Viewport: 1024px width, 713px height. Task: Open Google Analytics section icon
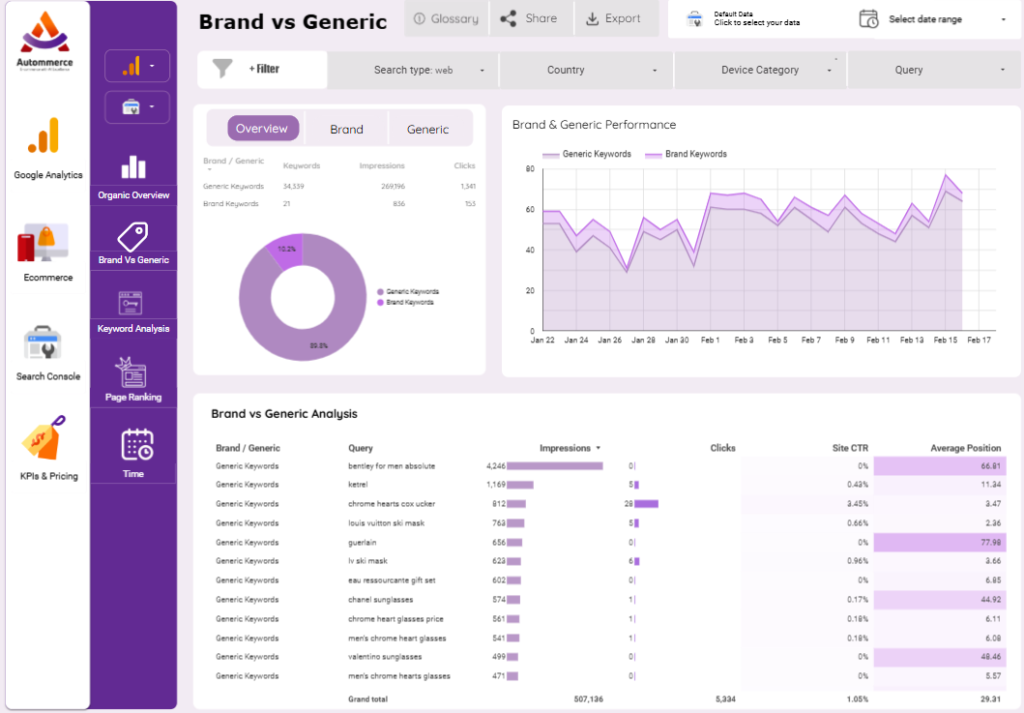click(x=43, y=135)
